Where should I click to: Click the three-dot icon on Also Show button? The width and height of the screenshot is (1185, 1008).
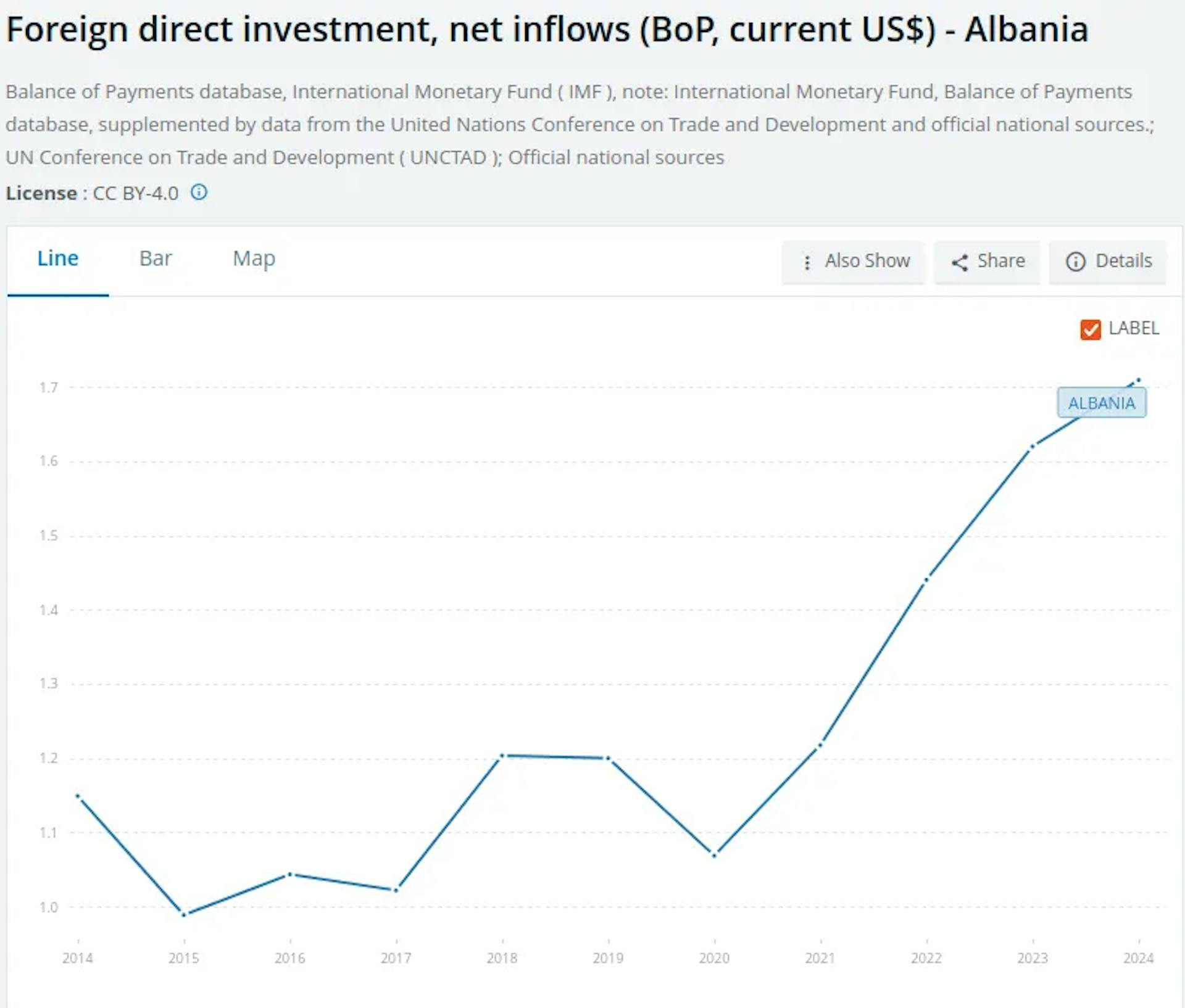(807, 262)
